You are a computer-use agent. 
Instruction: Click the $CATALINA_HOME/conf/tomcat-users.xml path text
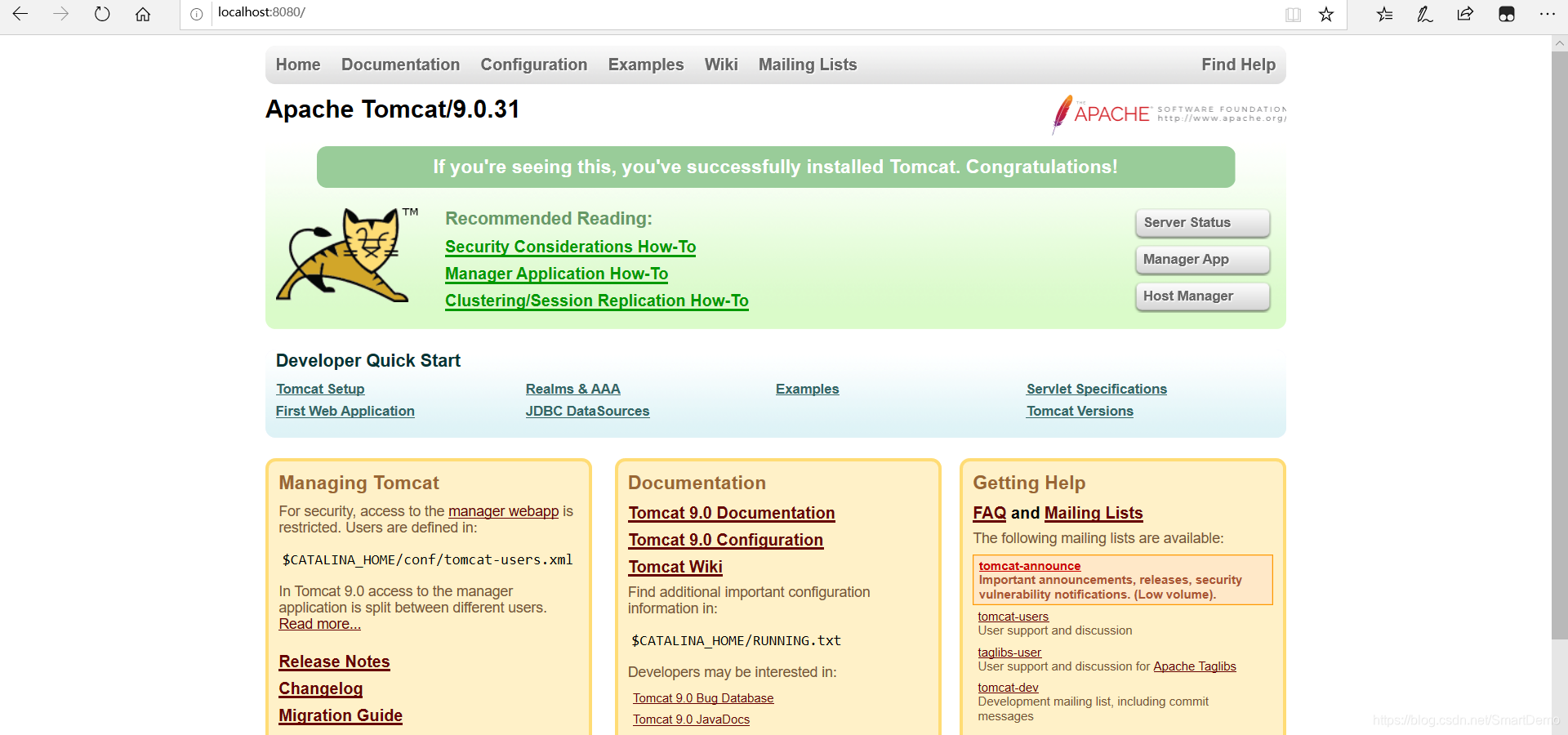click(427, 559)
